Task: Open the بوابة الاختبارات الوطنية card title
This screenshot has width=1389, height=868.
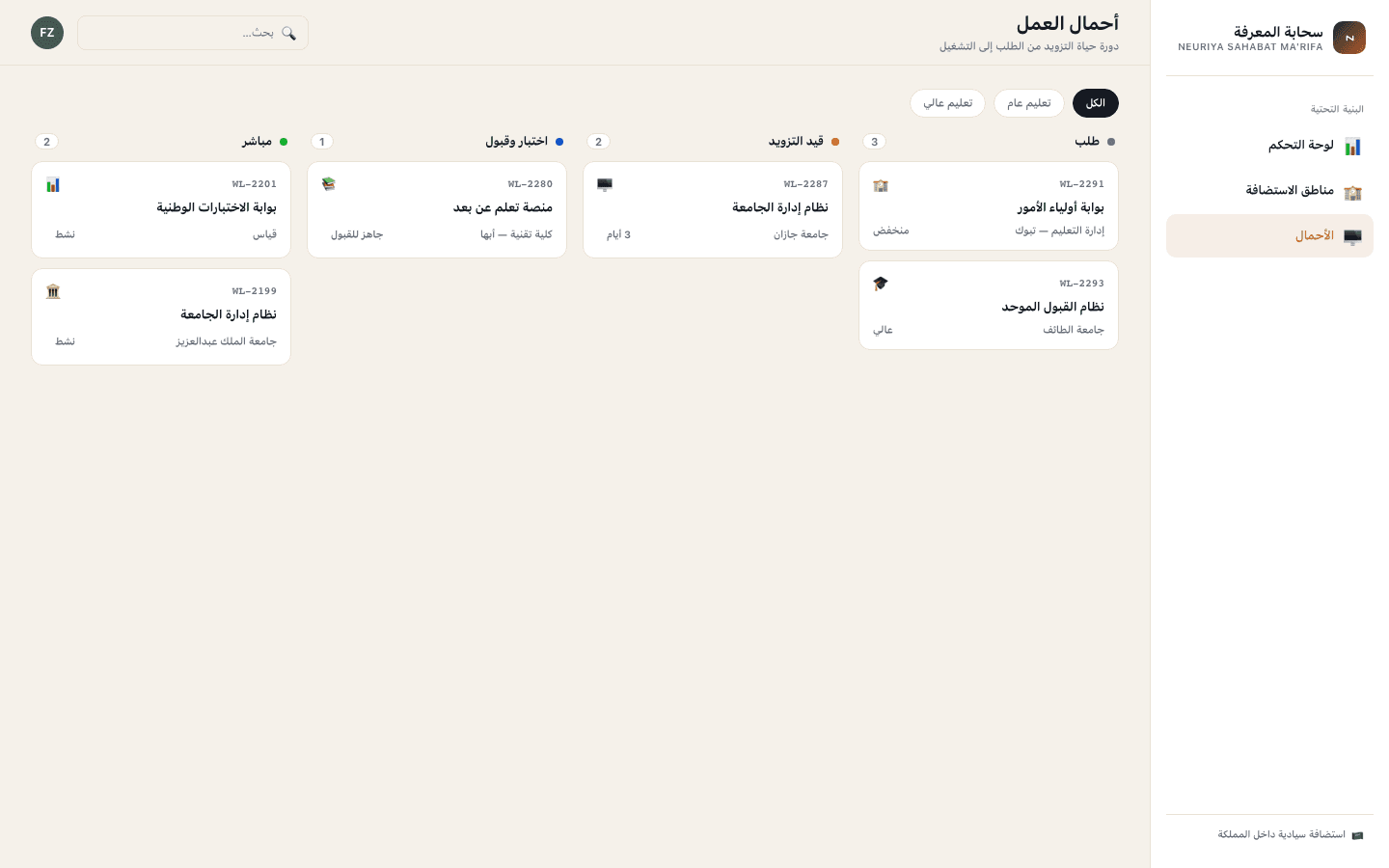Action: tap(216, 207)
